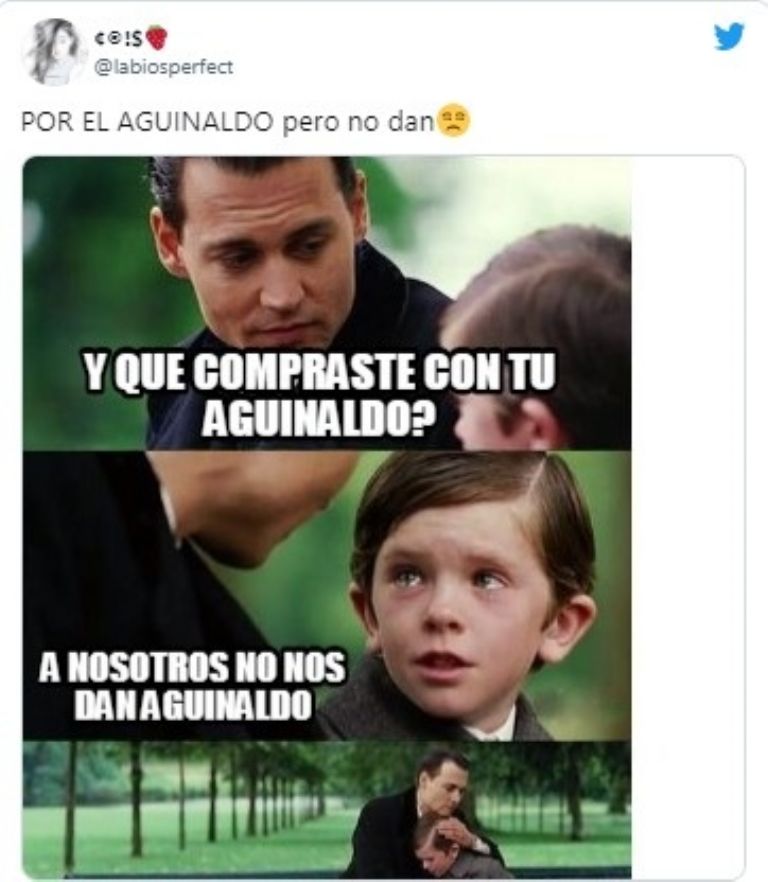Open the tweet author's profile picture

55,52
